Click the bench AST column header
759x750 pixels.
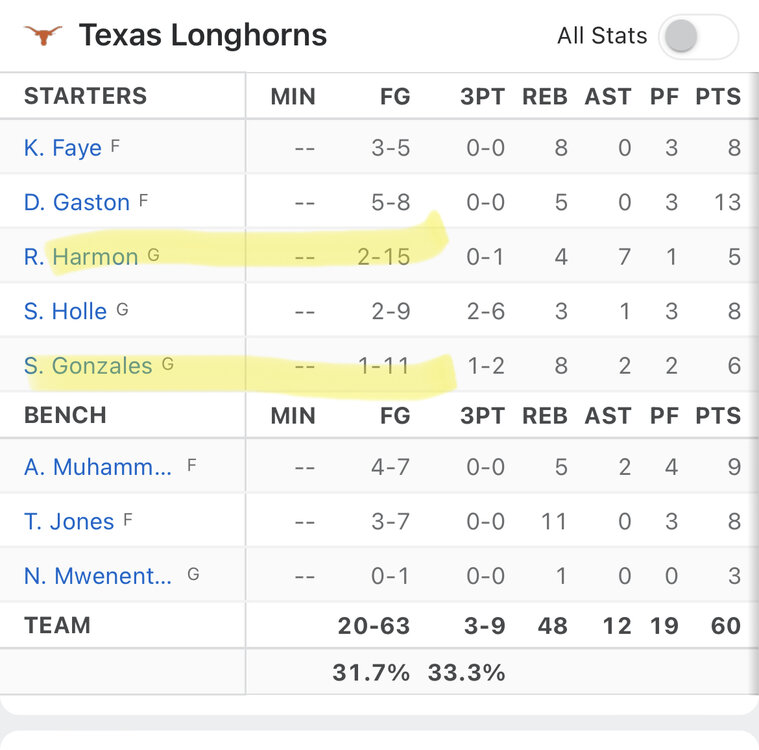pos(608,415)
